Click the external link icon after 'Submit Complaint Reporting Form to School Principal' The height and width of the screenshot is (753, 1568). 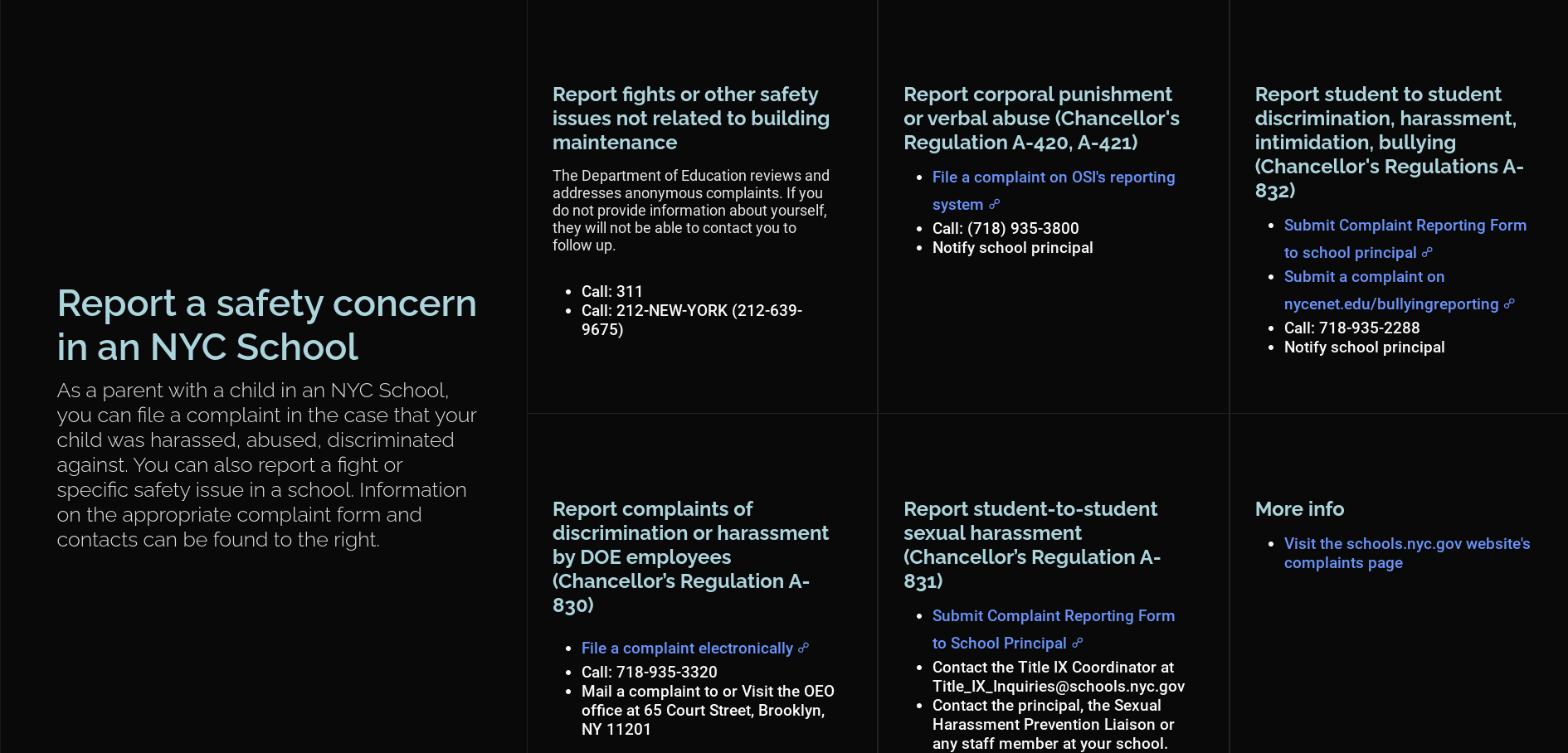[1078, 644]
